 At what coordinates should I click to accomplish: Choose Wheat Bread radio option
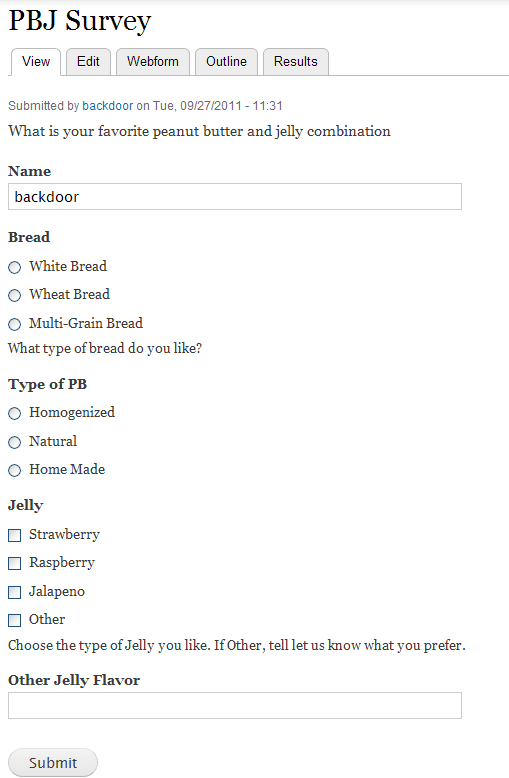coord(14,295)
